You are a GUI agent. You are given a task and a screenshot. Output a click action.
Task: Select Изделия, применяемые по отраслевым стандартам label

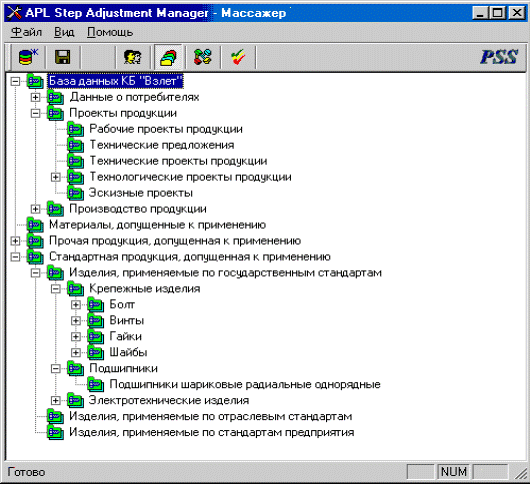[x=211, y=416]
